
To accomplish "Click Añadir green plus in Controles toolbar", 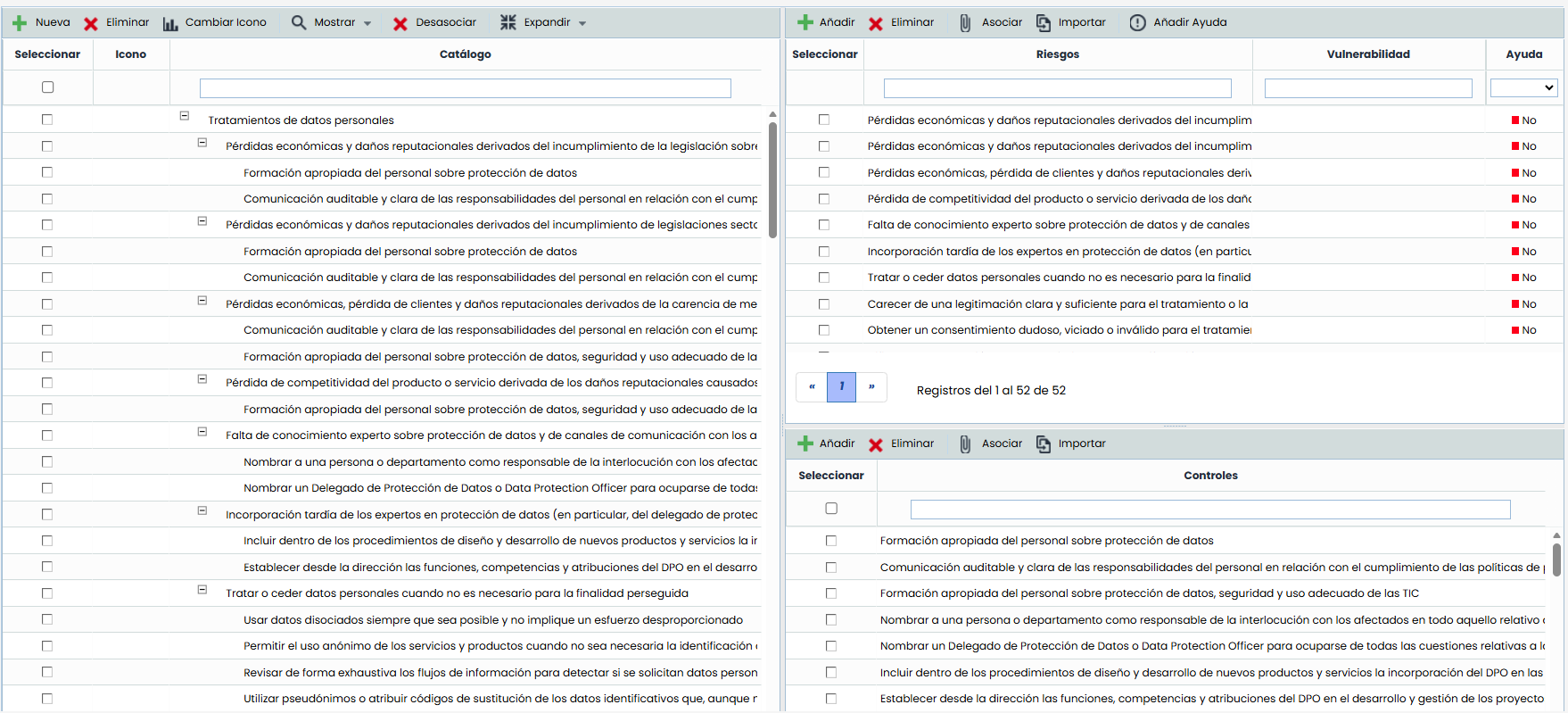I will coord(805,444).
